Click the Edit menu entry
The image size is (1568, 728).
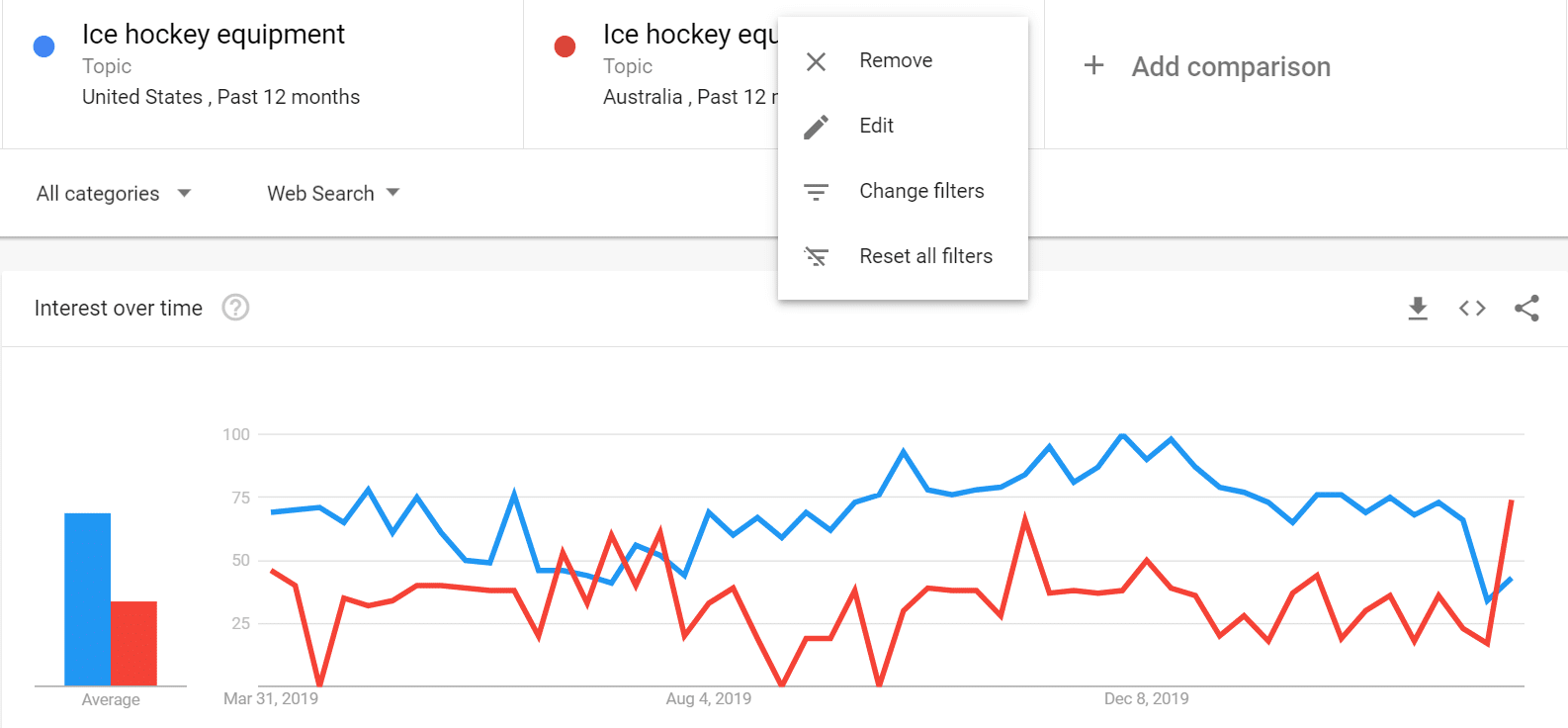click(x=876, y=126)
